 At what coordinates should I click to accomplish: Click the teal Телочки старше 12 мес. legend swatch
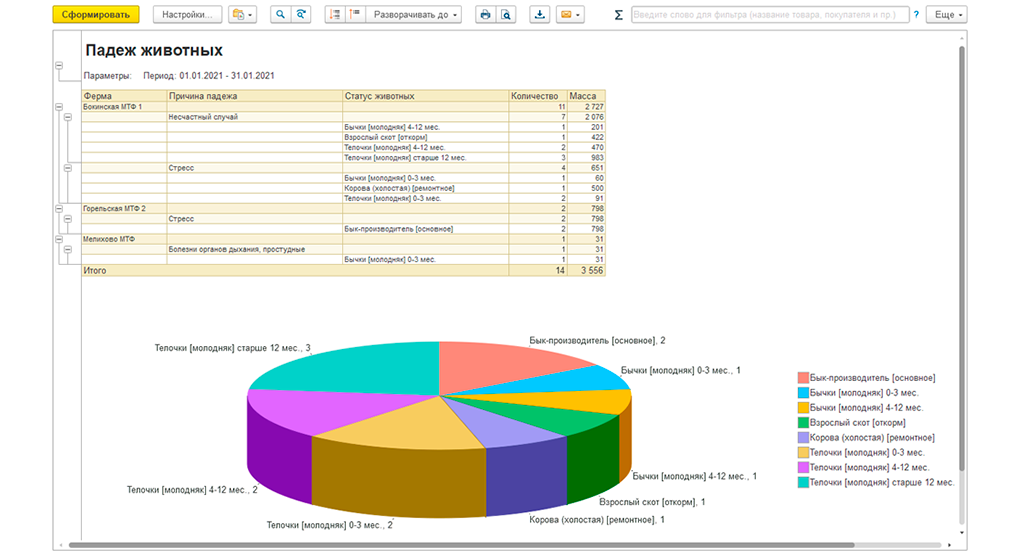(803, 482)
